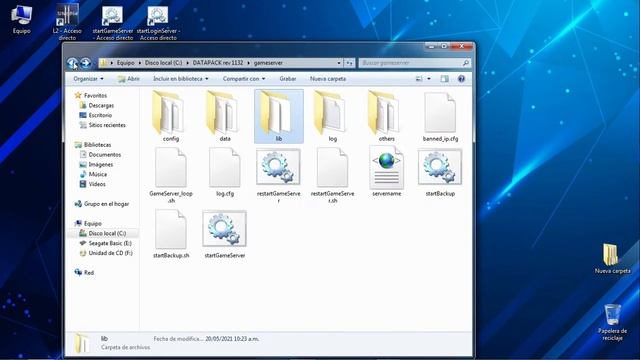
Task: Click the refresh address bar button
Action: [349, 63]
